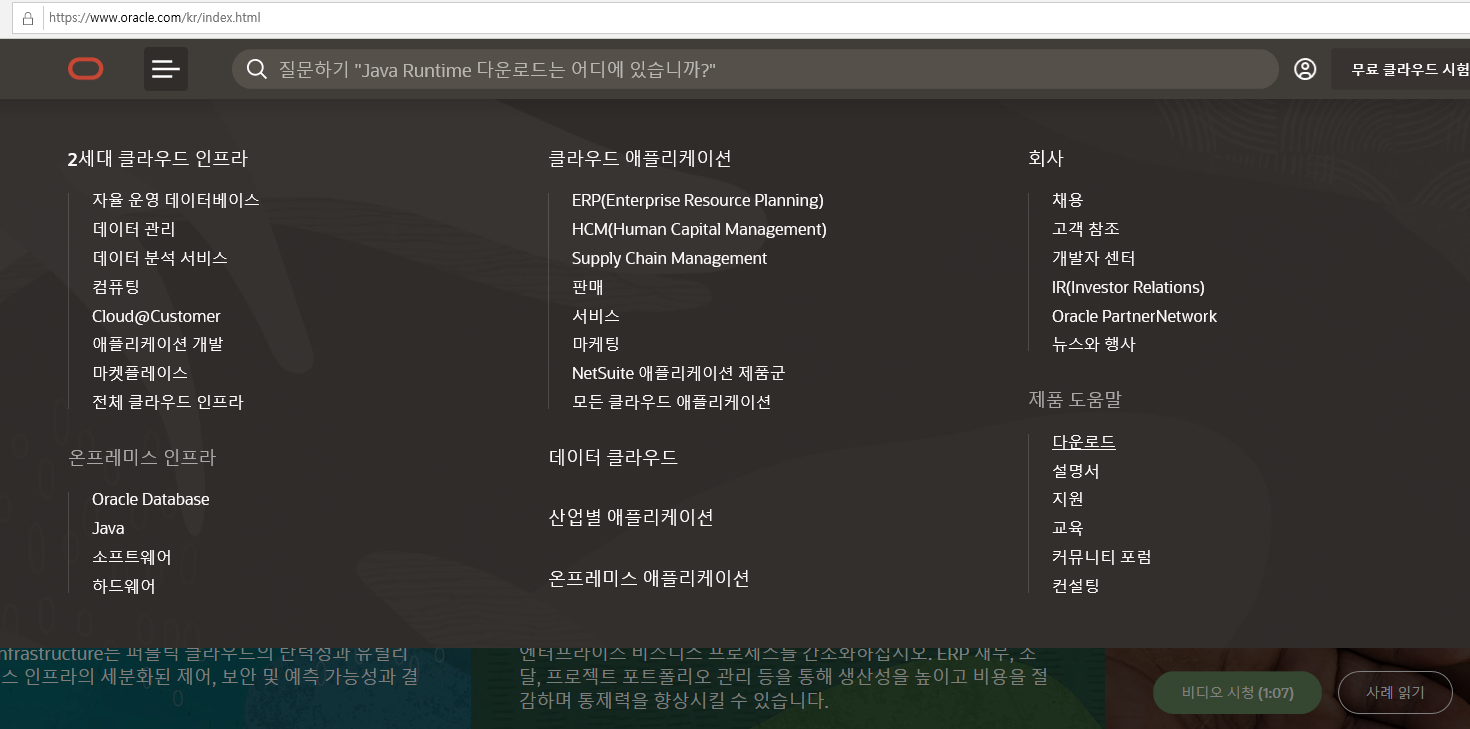The image size is (1470, 729).
Task: Go to 데이터 분석 서비스
Action: (160, 258)
